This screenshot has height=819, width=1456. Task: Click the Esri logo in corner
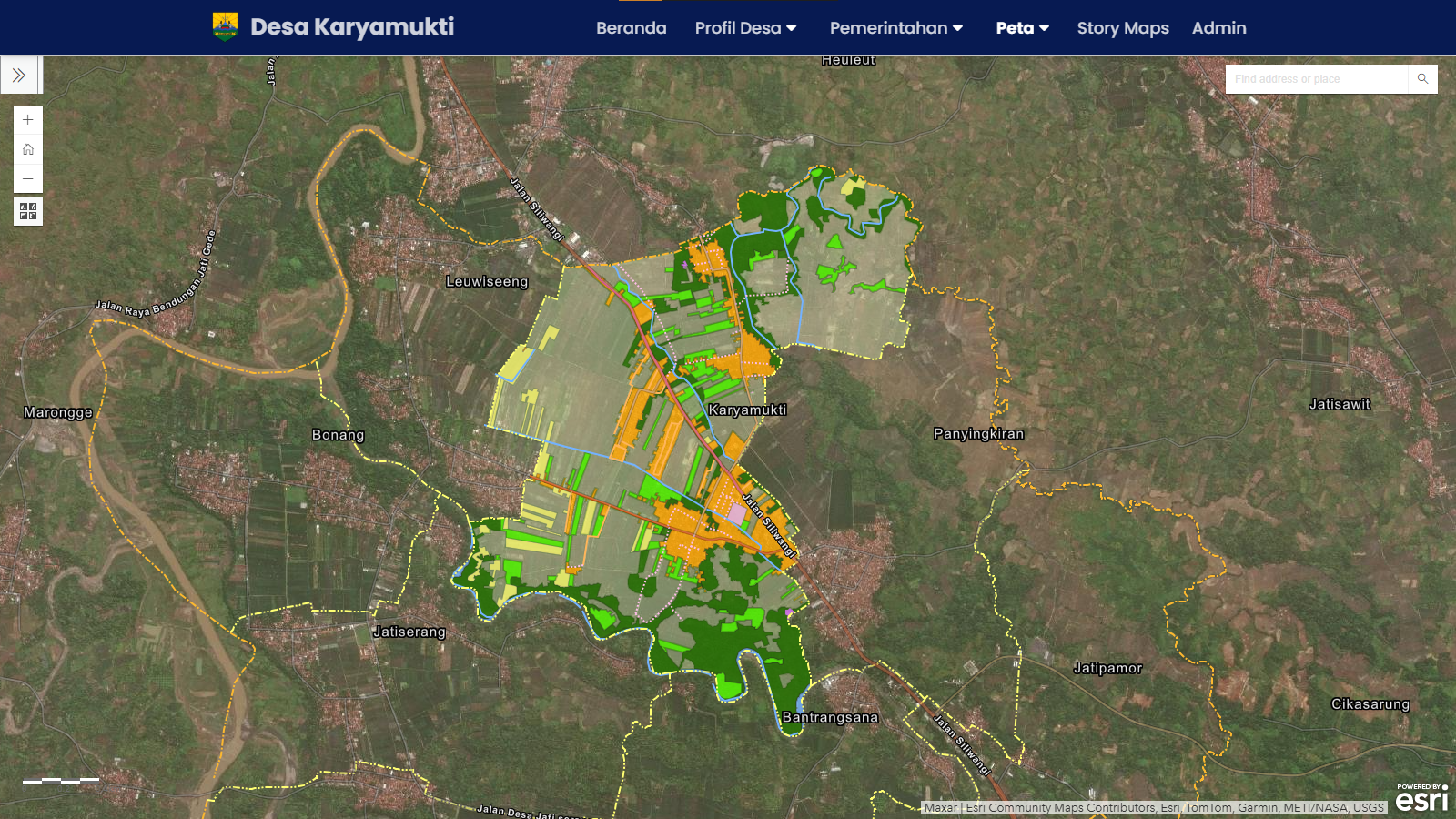pos(1421,798)
